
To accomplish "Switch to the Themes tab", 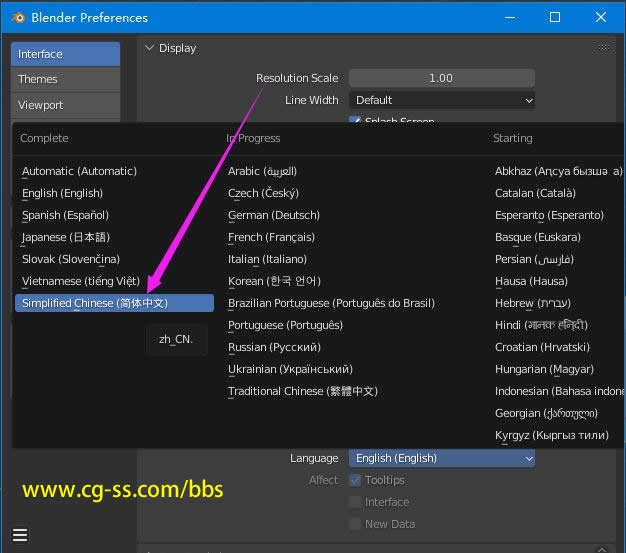I will pos(65,79).
